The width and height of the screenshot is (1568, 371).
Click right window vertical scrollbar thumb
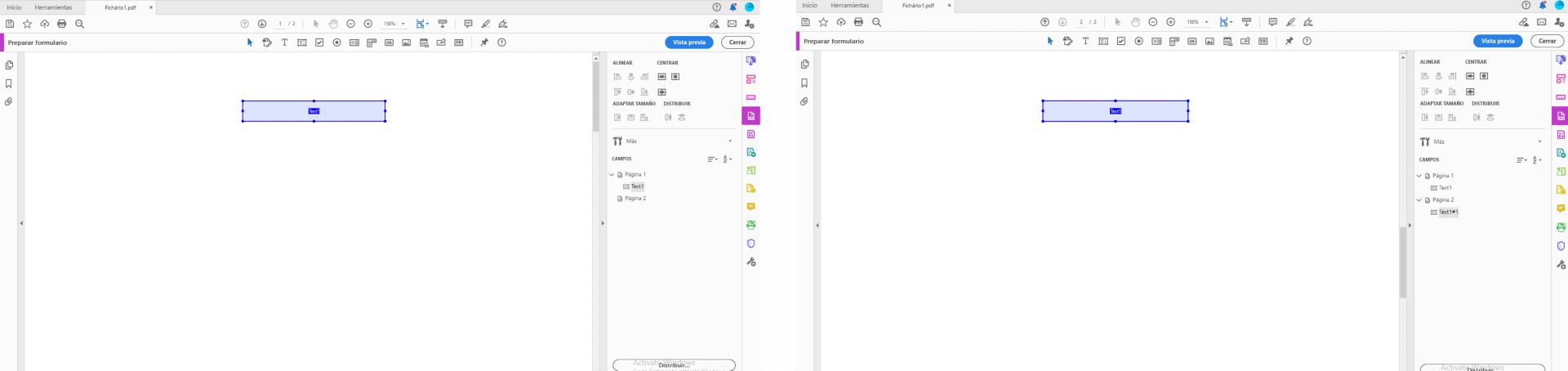tap(1403, 262)
